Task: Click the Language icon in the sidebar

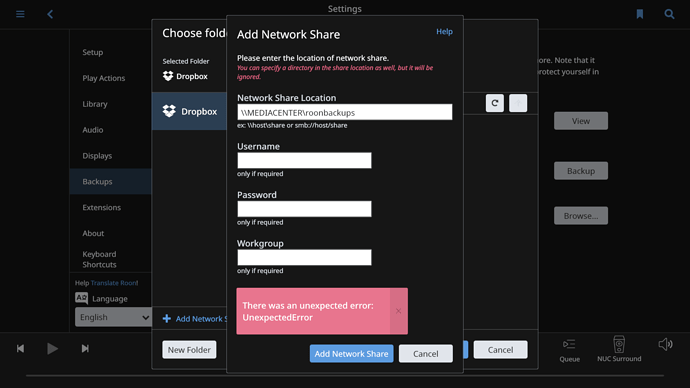Action: tap(81, 298)
